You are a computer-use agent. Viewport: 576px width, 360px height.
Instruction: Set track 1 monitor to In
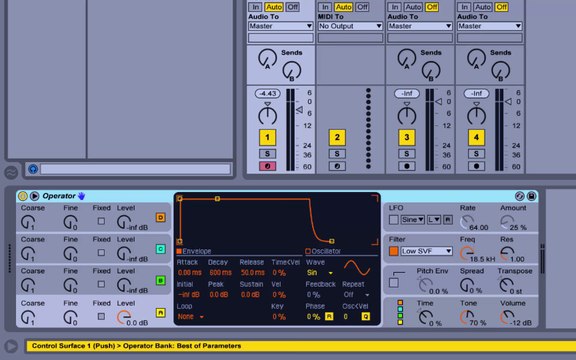tap(255, 7)
